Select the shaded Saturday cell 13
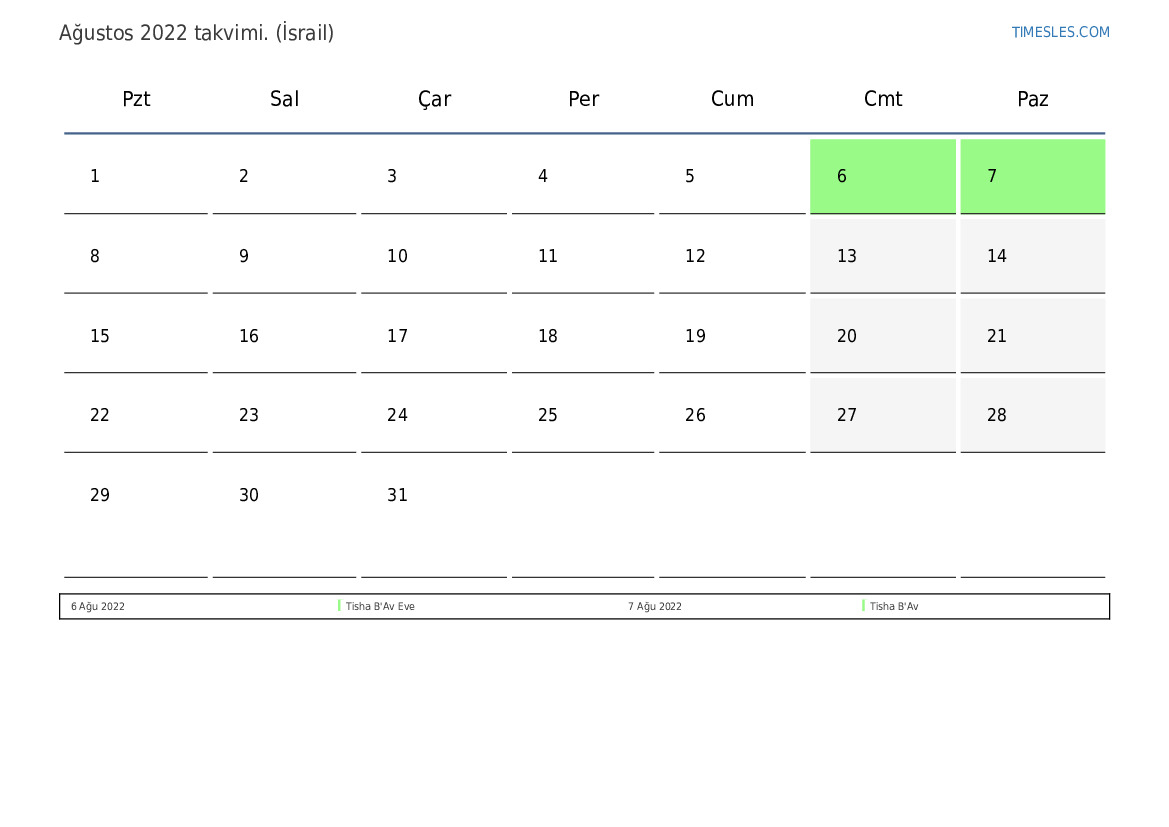The image size is (1169, 827). coord(883,257)
